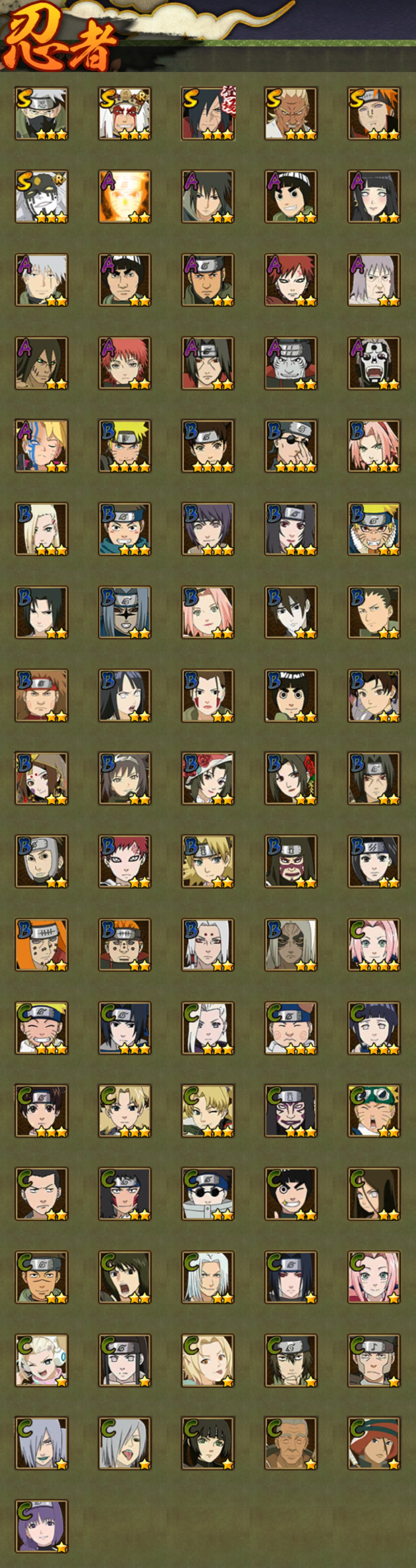Choose S-rank Jiraiya with red face lines
416x1568 pixels.
click(x=125, y=113)
